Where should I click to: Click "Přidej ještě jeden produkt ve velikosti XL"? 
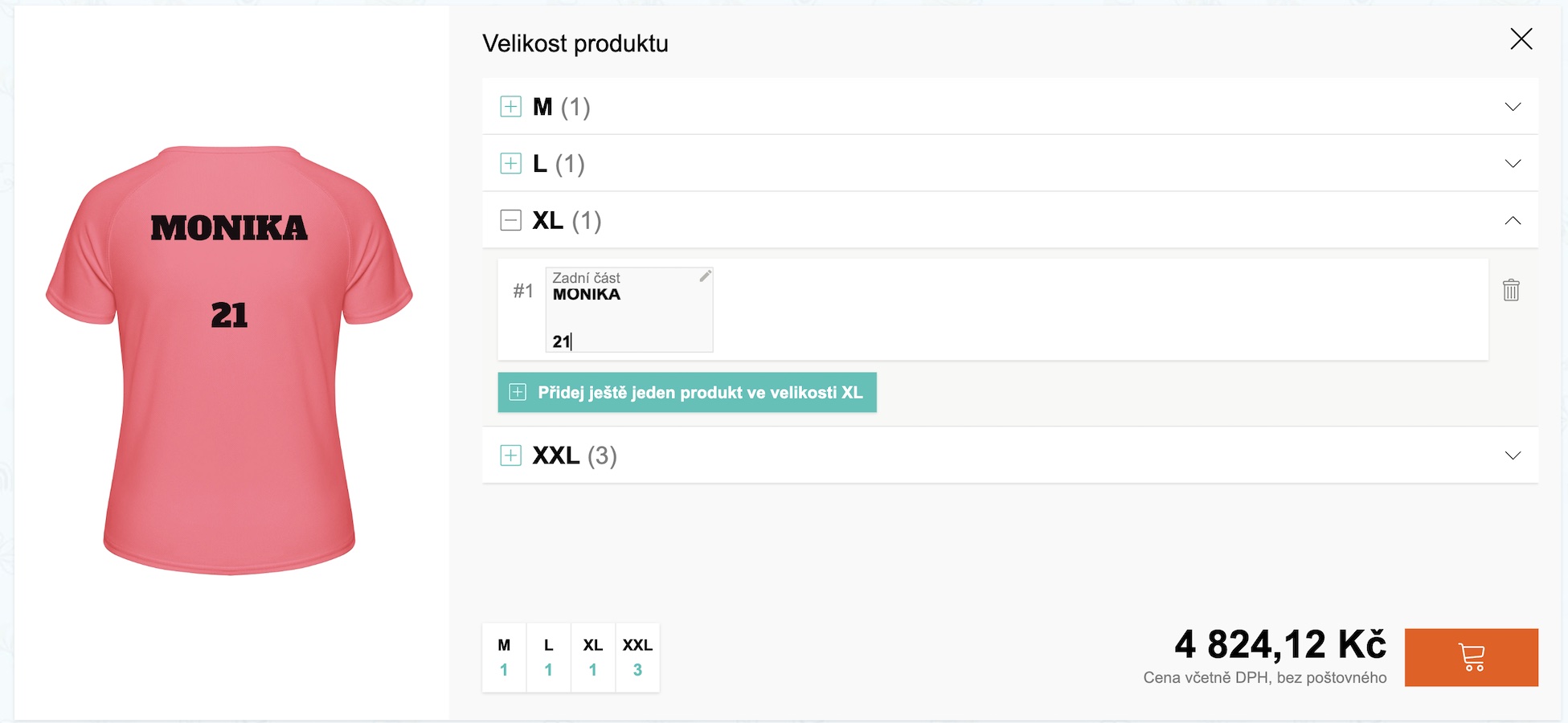click(x=687, y=393)
